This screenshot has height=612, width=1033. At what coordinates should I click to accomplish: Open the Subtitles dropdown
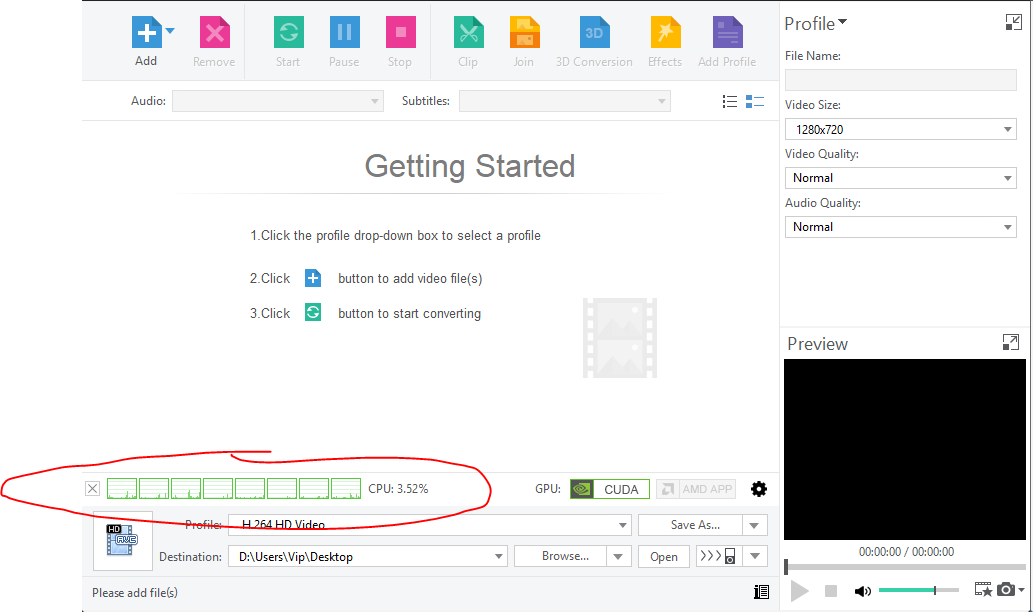(x=565, y=101)
